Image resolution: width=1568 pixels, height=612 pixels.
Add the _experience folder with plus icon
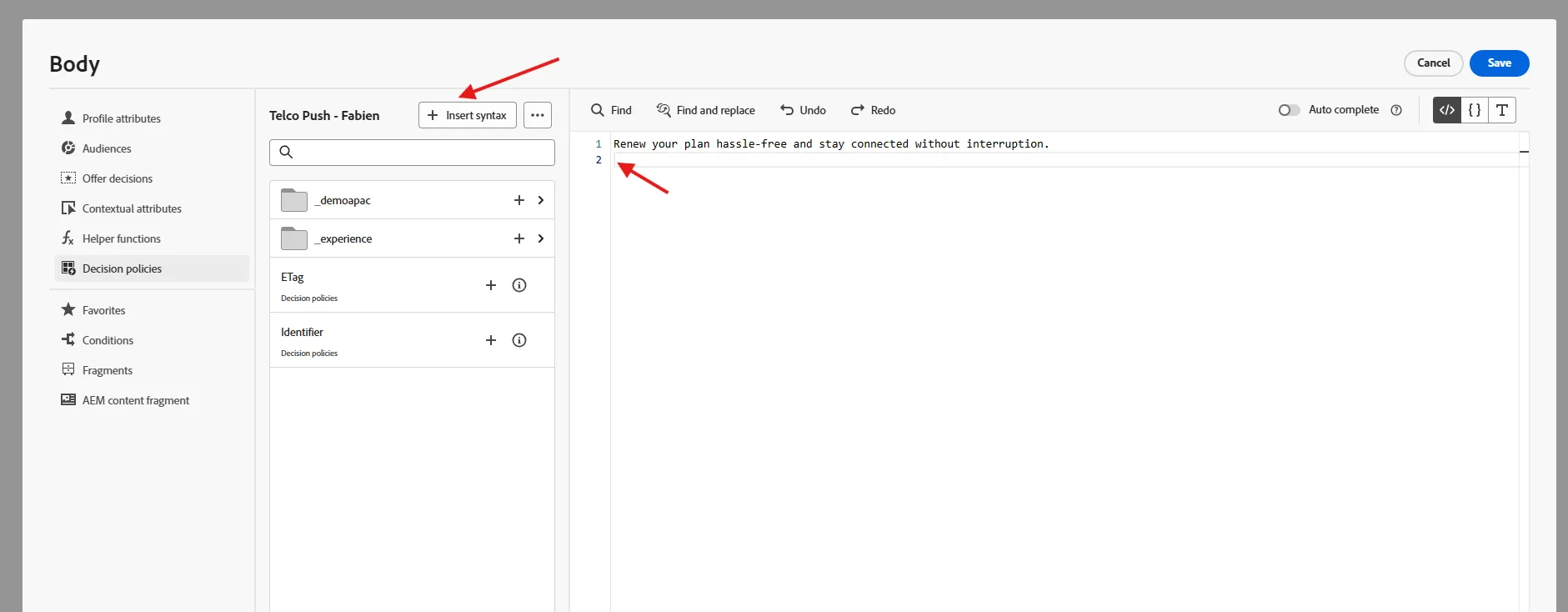tap(518, 238)
